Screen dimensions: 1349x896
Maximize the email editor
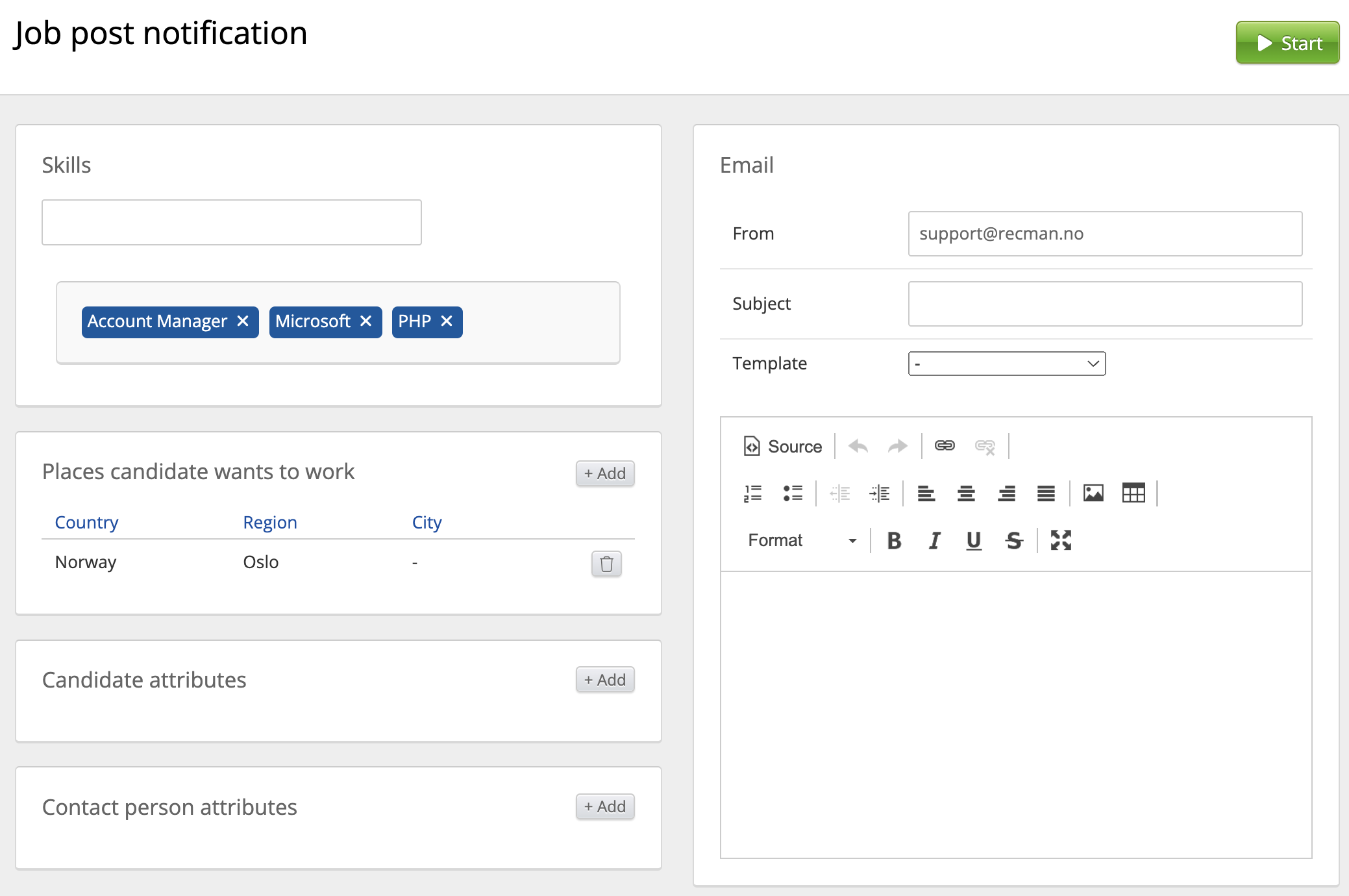pyautogui.click(x=1061, y=540)
